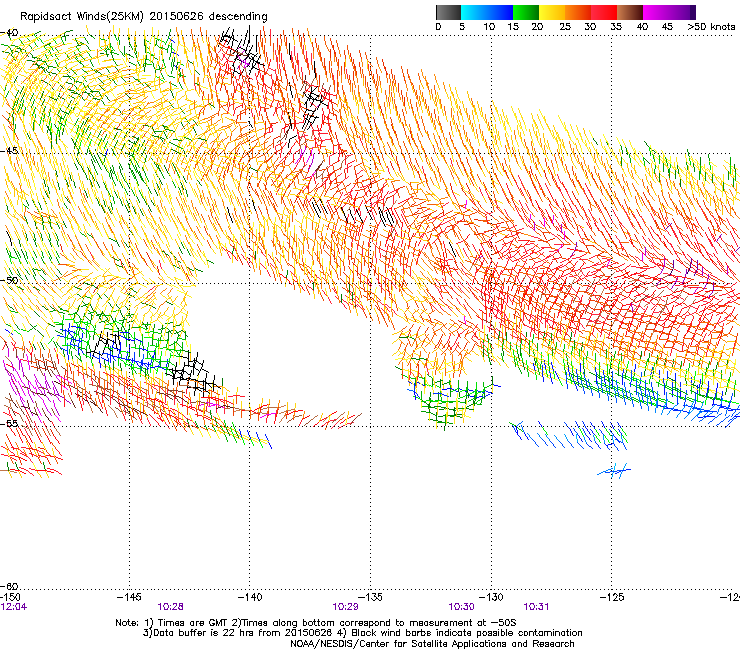Click the NOAA/NESDIS credit line
Screen dimensions: 740x650
click(x=432, y=644)
